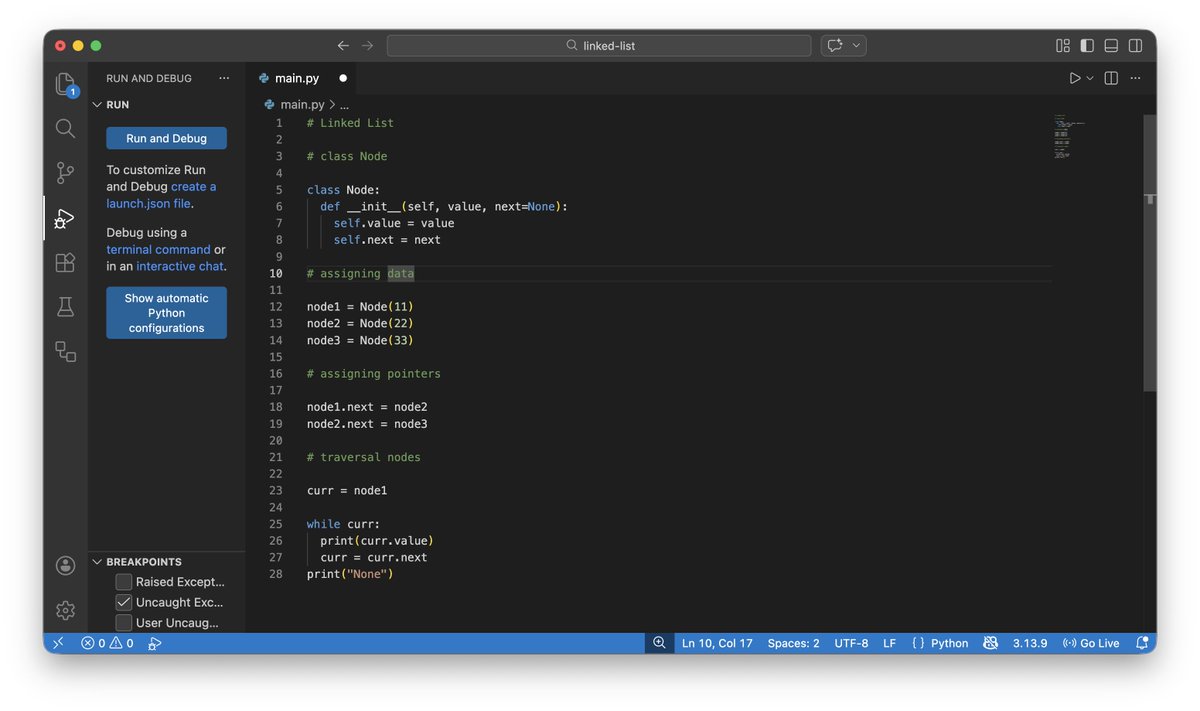Click the Go Live broadcast button
1200x711 pixels.
[1090, 643]
